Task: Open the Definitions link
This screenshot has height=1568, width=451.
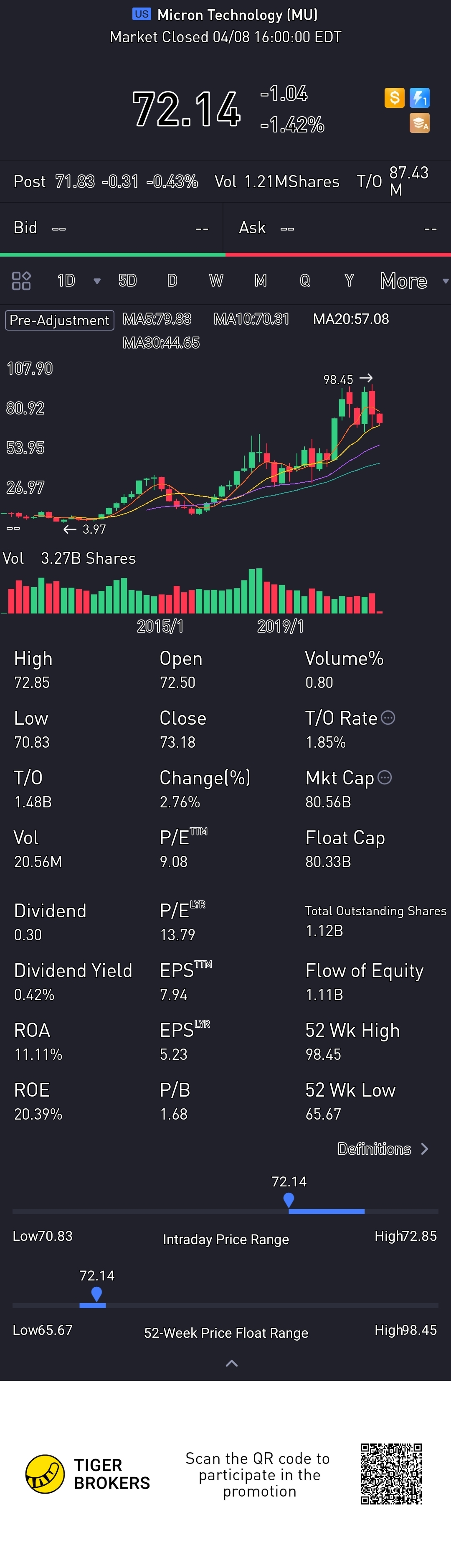Action: (x=383, y=1148)
